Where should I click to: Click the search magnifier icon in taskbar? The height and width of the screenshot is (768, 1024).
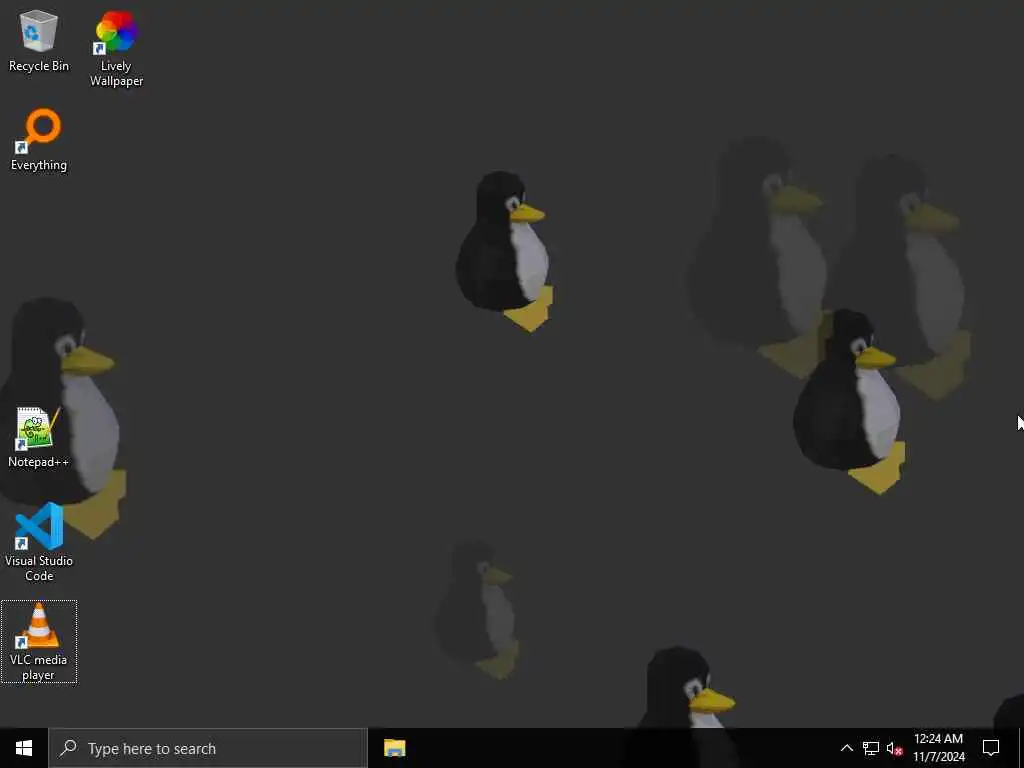coord(69,748)
